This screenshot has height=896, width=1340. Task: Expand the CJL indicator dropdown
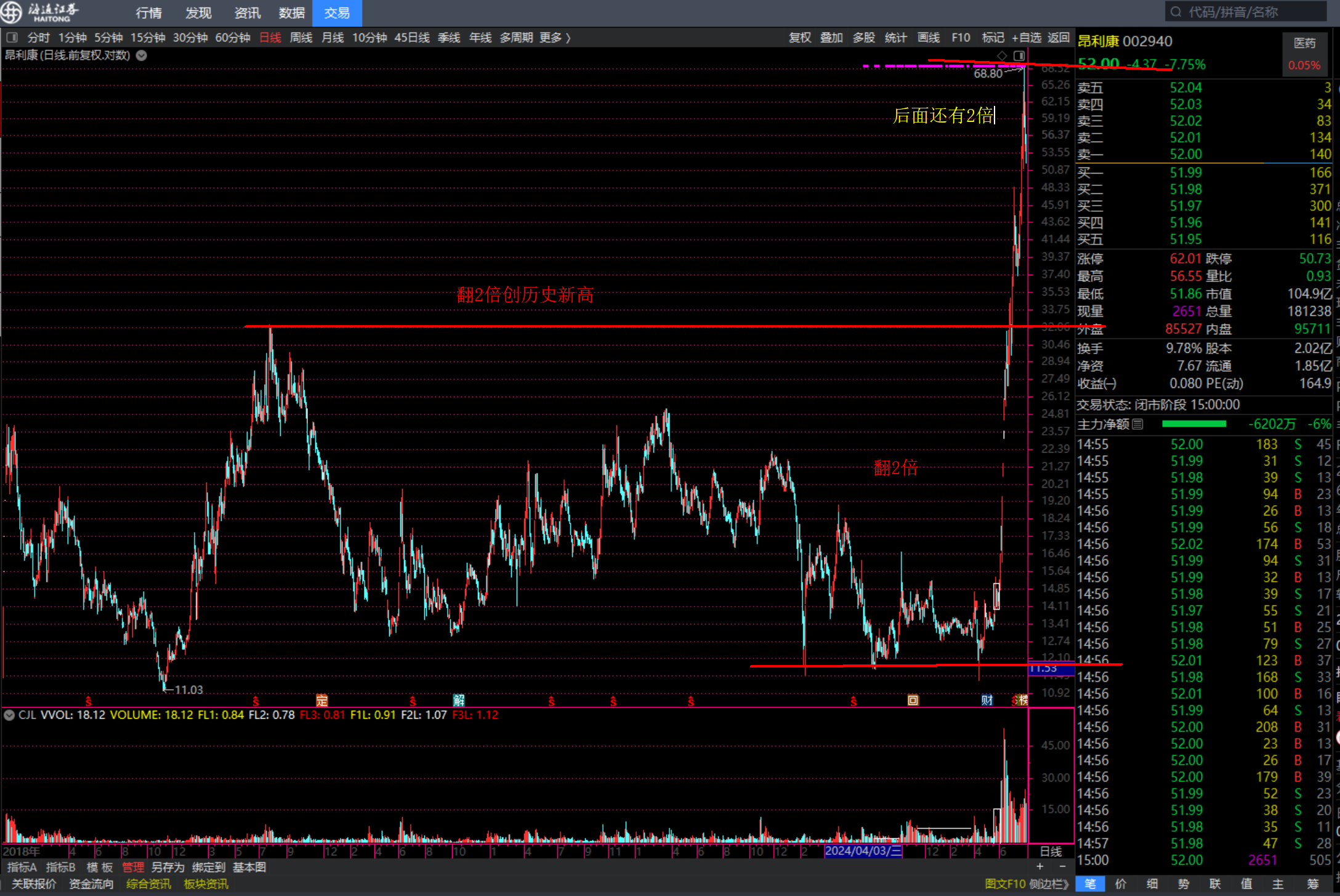coord(9,715)
